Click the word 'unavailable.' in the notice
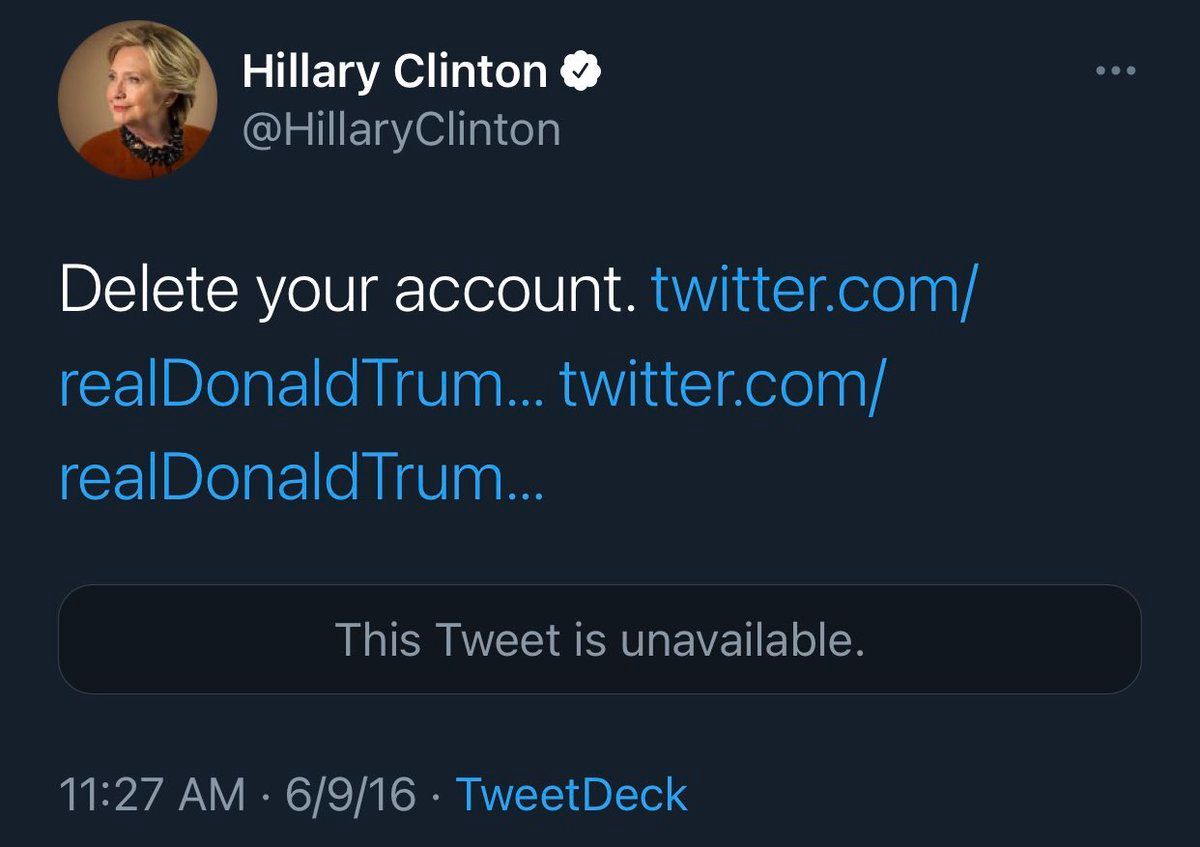This screenshot has height=847, width=1200. click(741, 640)
